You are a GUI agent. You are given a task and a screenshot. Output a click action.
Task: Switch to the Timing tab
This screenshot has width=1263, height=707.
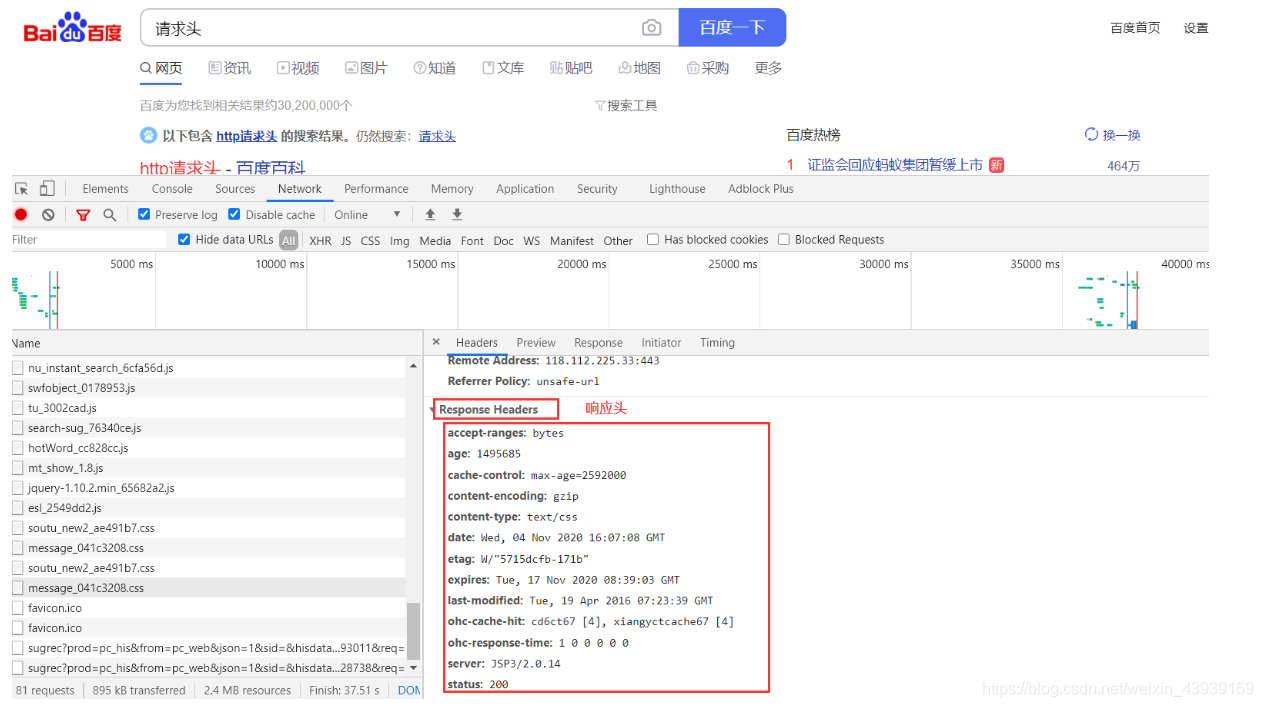717,342
